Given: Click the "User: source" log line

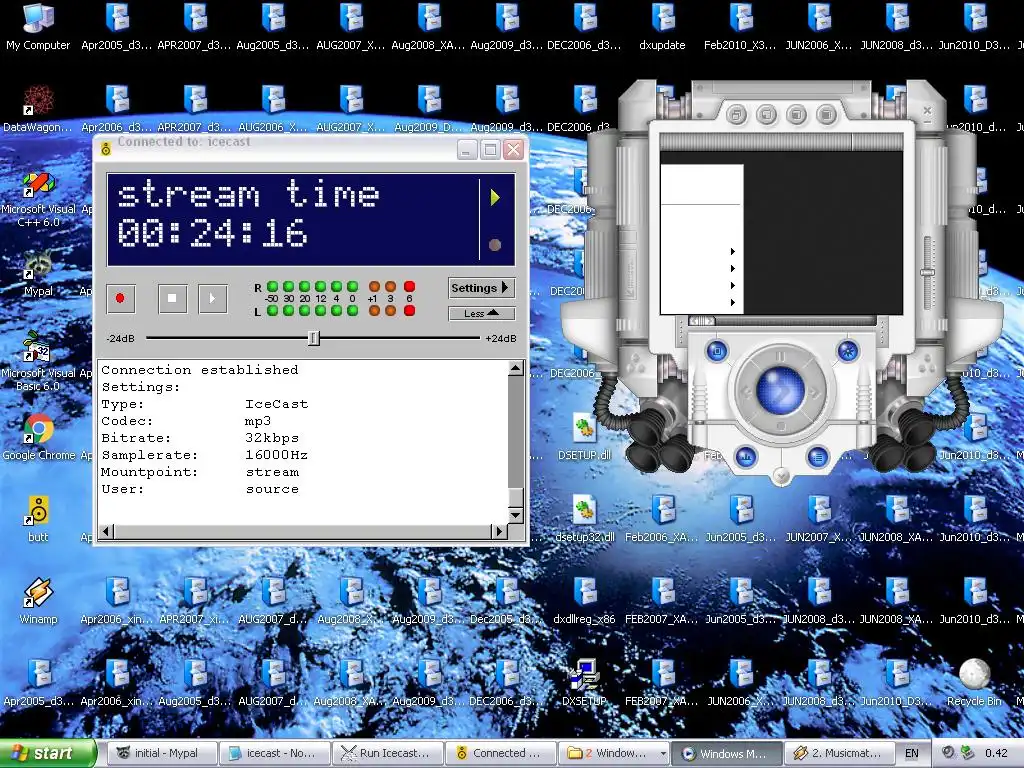Looking at the screenshot, I should 200,488.
